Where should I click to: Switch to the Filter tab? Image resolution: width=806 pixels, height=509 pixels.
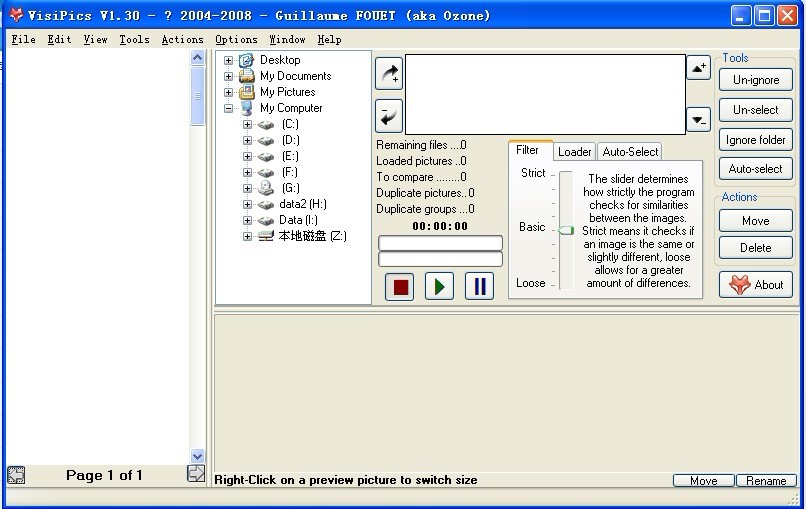[x=530, y=150]
